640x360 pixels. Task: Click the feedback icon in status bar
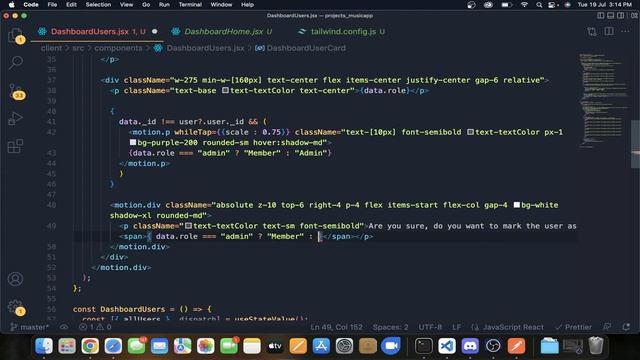607,327
